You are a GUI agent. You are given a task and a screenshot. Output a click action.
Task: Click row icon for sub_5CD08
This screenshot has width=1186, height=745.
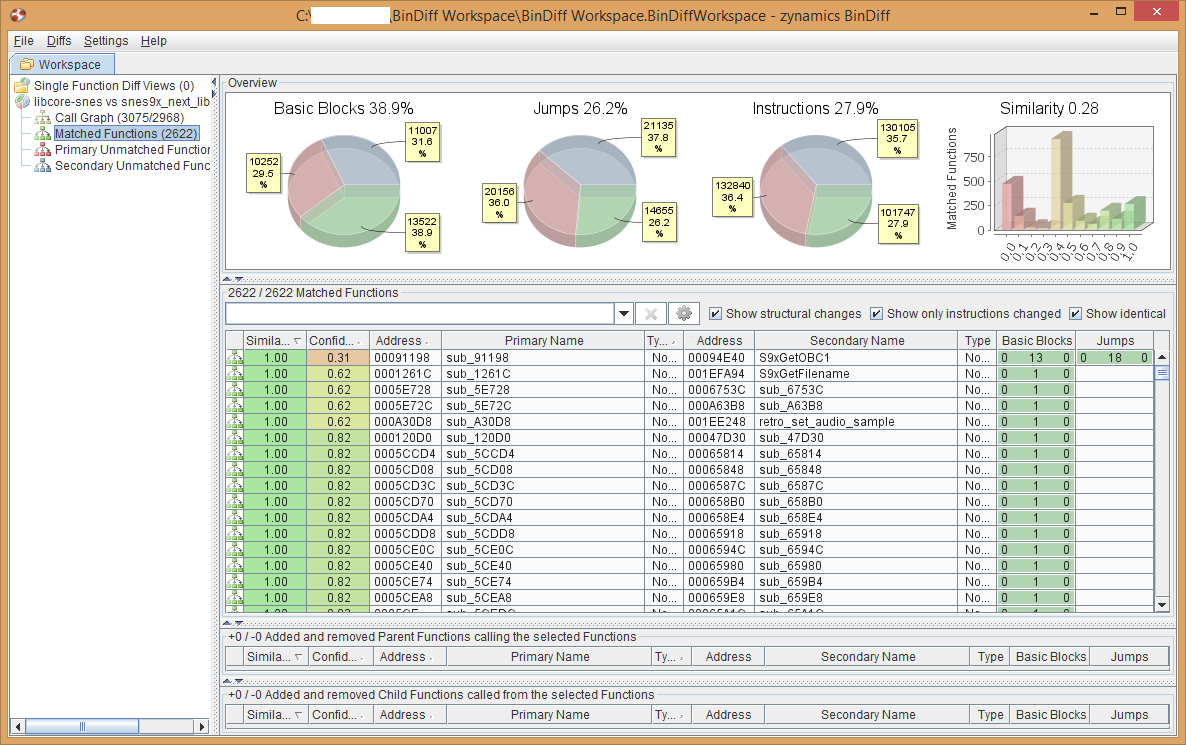234,470
